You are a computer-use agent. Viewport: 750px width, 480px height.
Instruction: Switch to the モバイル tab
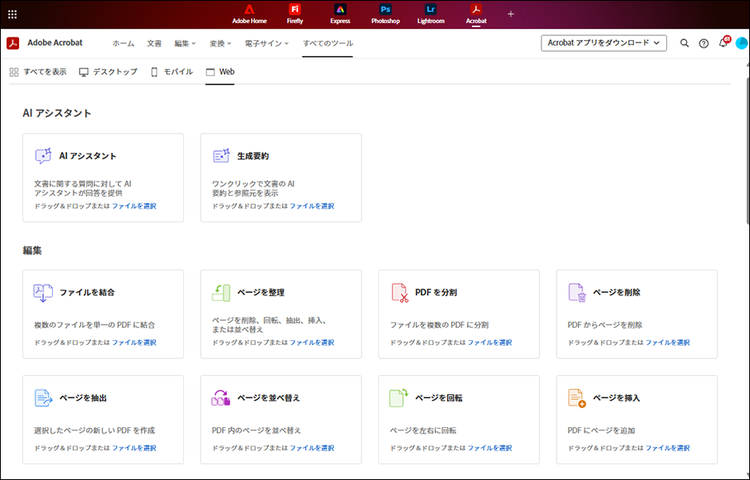(x=172, y=72)
